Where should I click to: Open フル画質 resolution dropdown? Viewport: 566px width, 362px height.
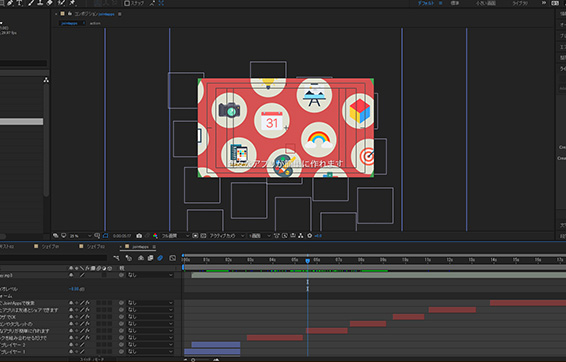coord(175,236)
